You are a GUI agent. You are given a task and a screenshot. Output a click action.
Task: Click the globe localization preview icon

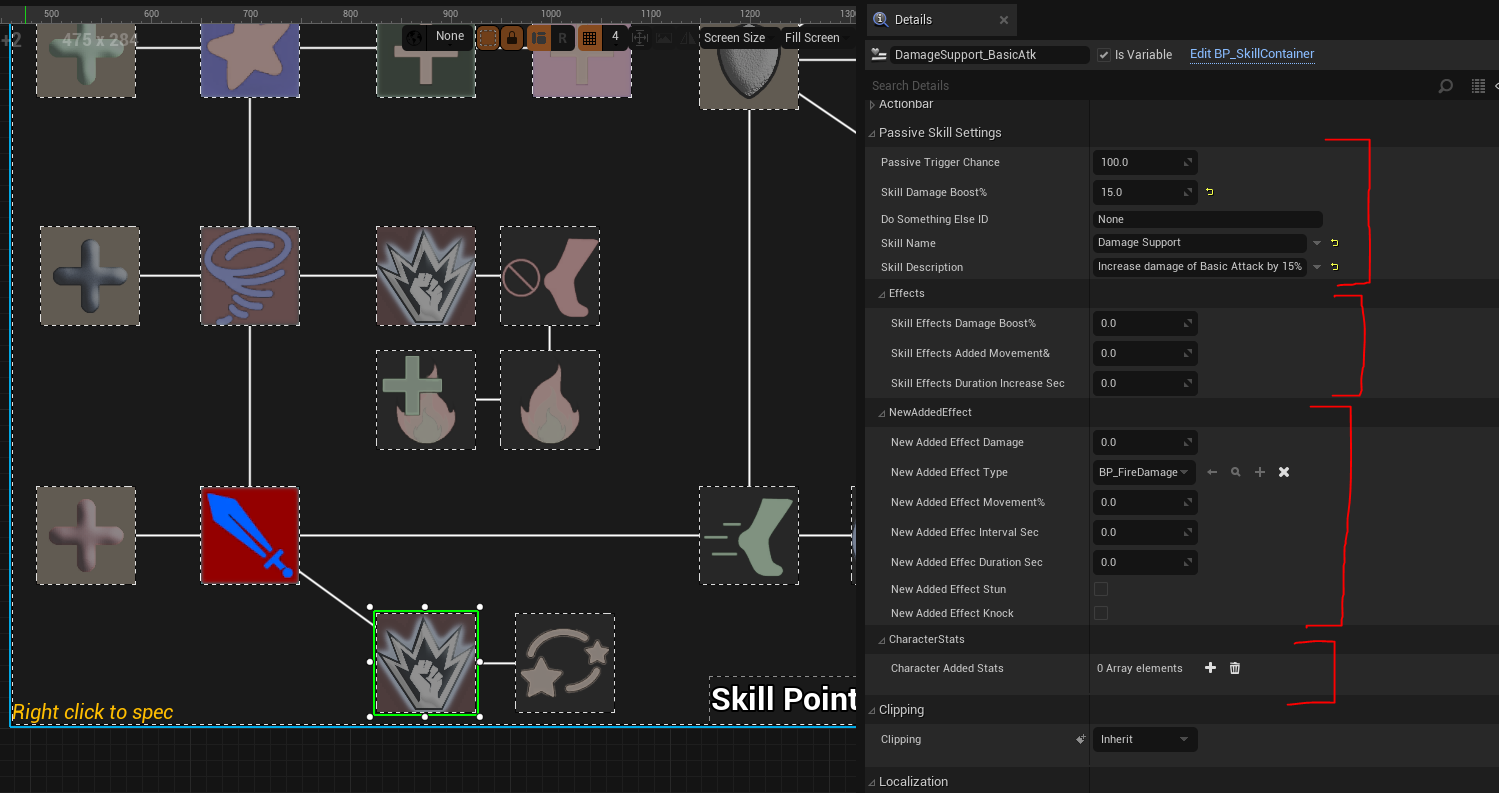(x=414, y=37)
